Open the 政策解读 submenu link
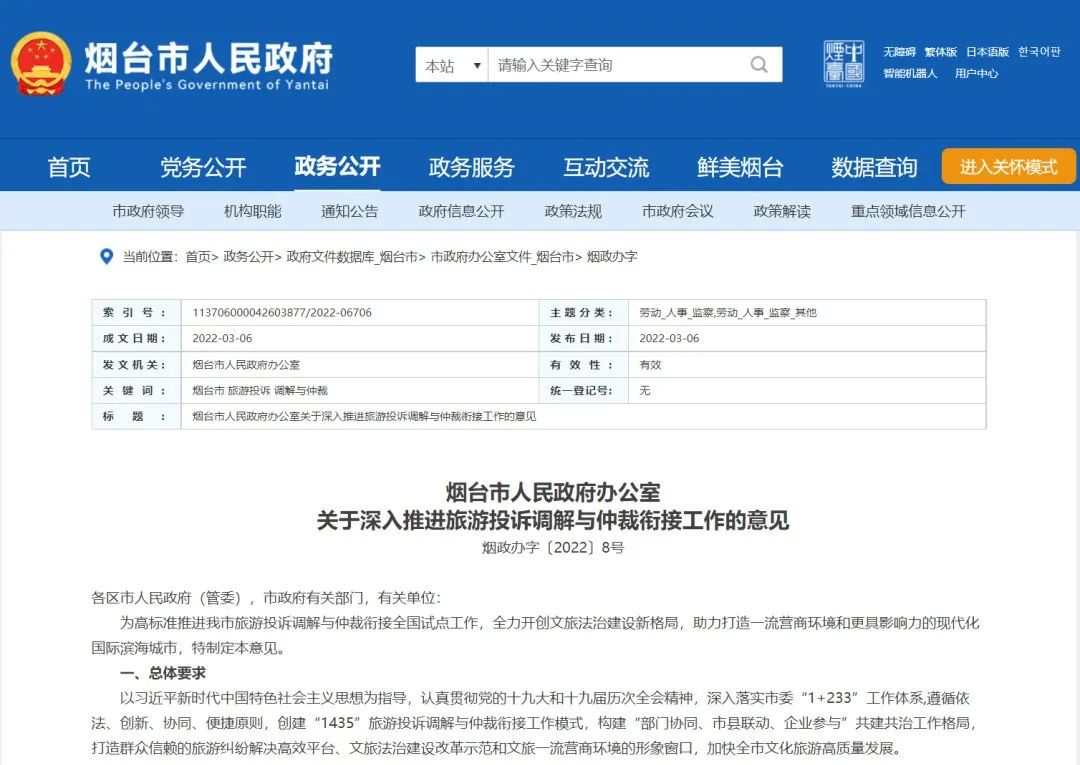The height and width of the screenshot is (765, 1080). point(782,211)
